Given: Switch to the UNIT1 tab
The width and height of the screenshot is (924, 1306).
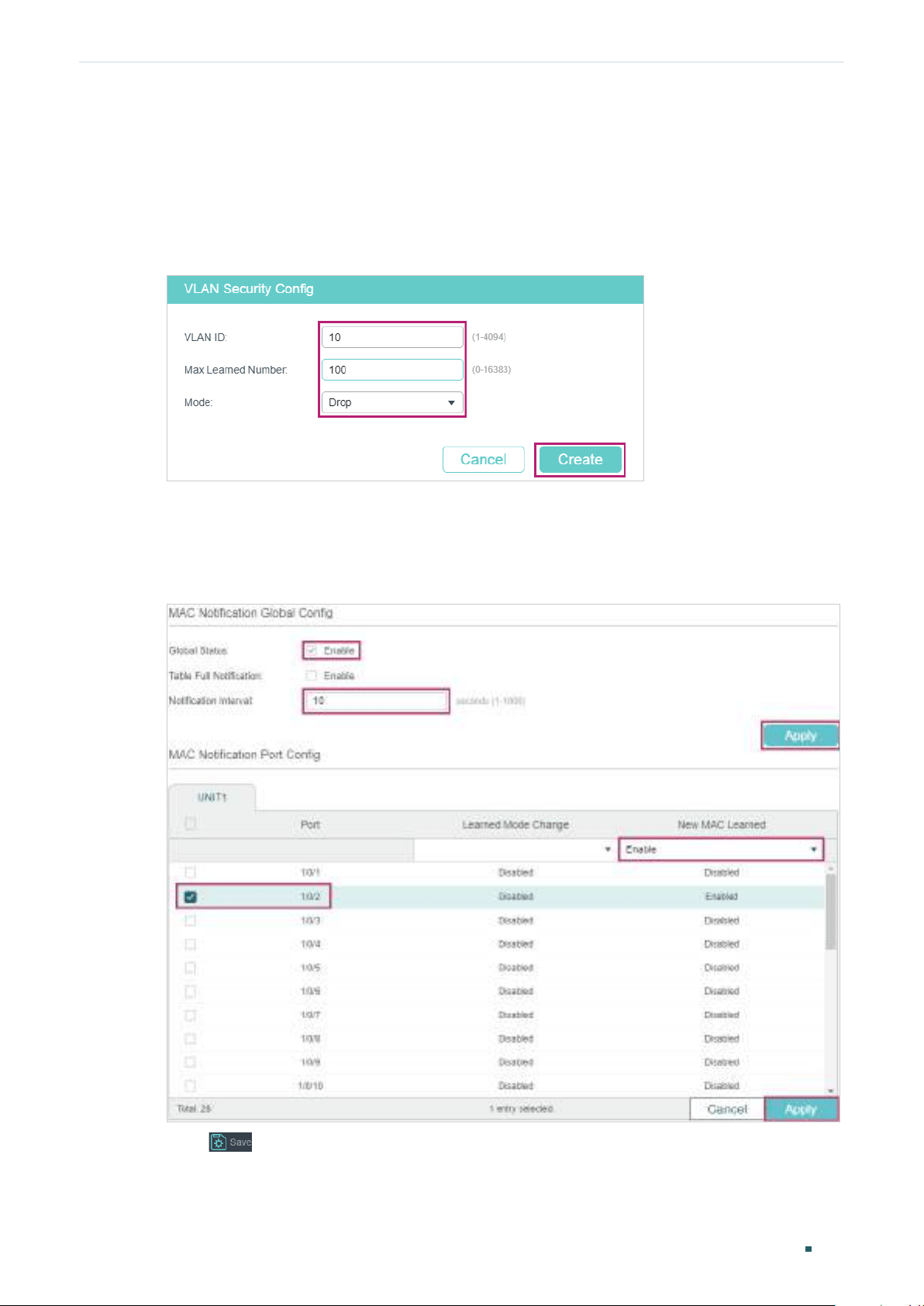Looking at the screenshot, I should pos(212,798).
